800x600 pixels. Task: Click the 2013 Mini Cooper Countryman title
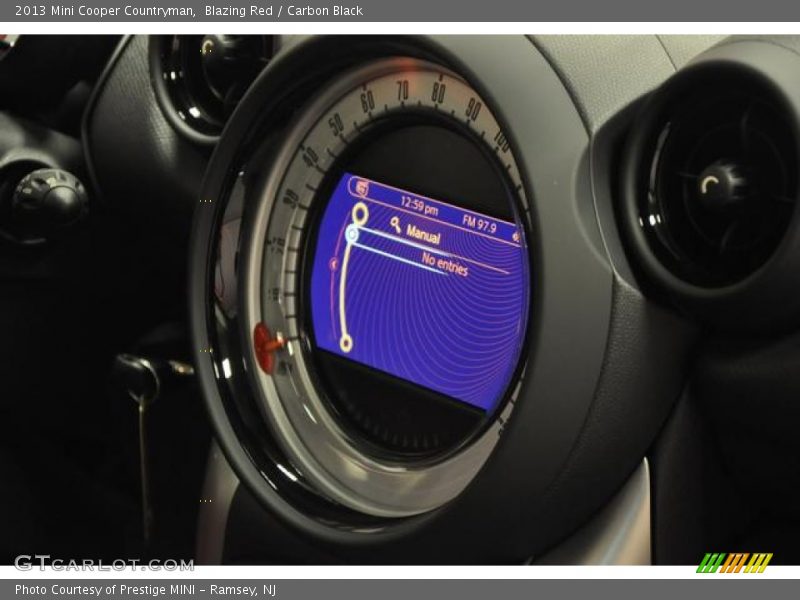(105, 11)
